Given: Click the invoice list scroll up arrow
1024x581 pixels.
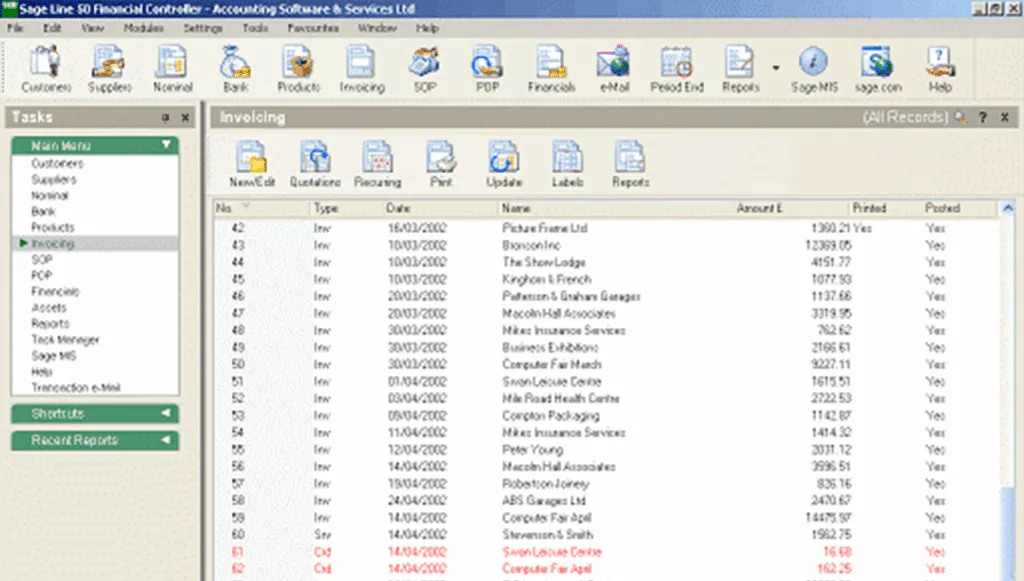Looking at the screenshot, I should click(x=1008, y=209).
